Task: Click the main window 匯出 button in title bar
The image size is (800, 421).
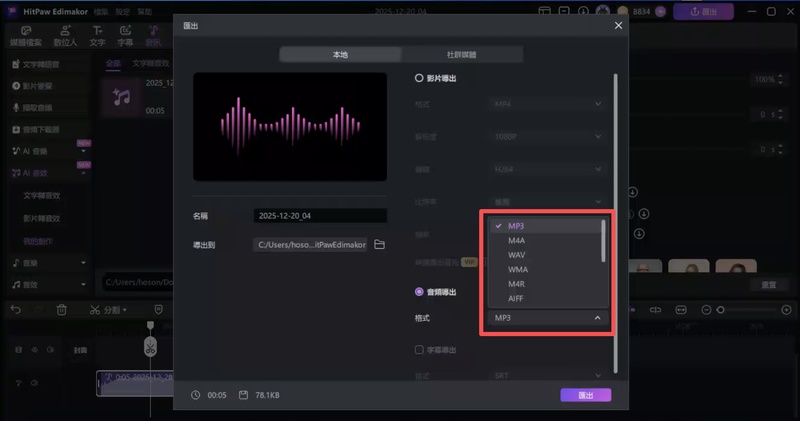Action: 703,11
